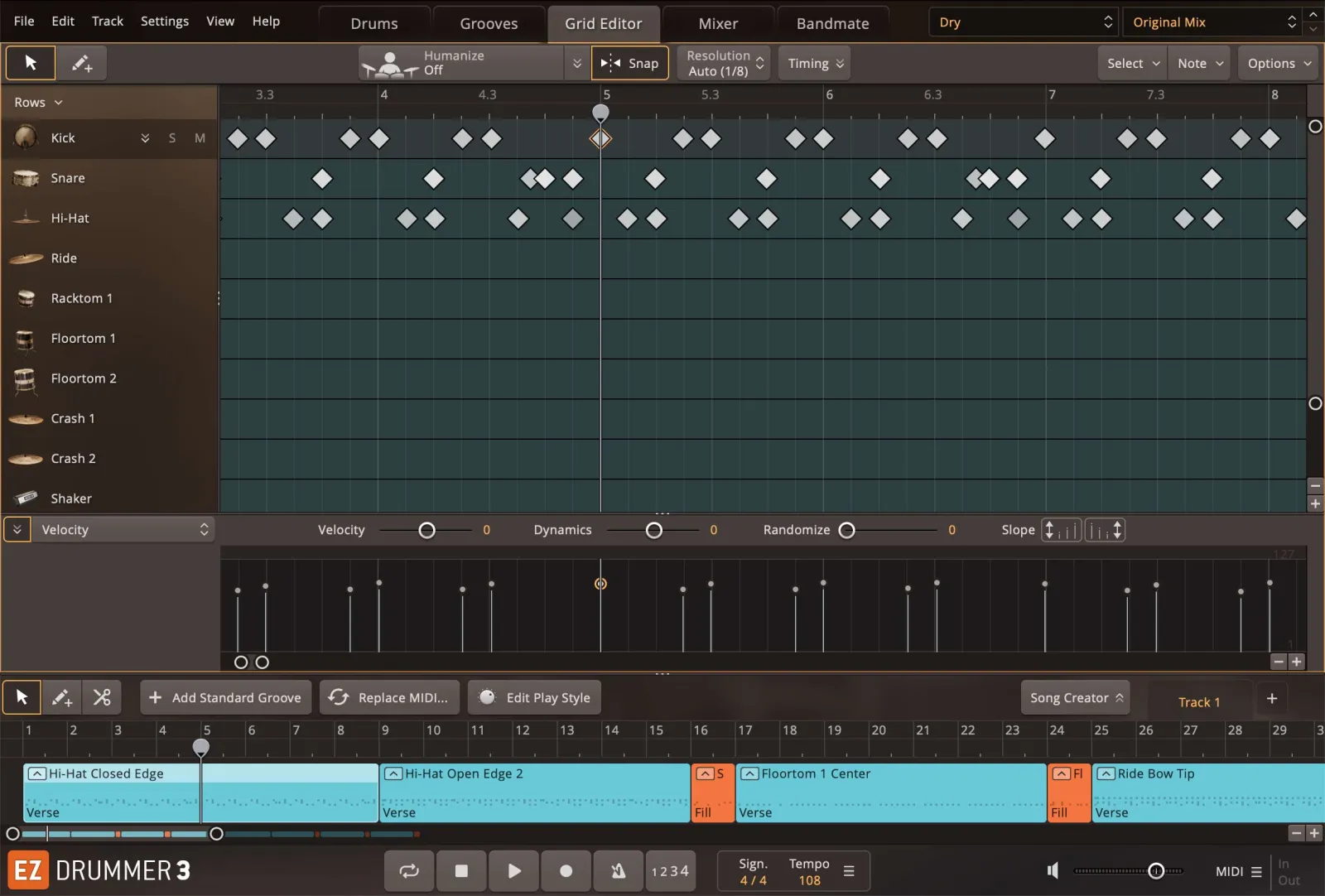The width and height of the screenshot is (1325, 896).
Task: Open the Original Mix selector
Action: click(x=1212, y=22)
